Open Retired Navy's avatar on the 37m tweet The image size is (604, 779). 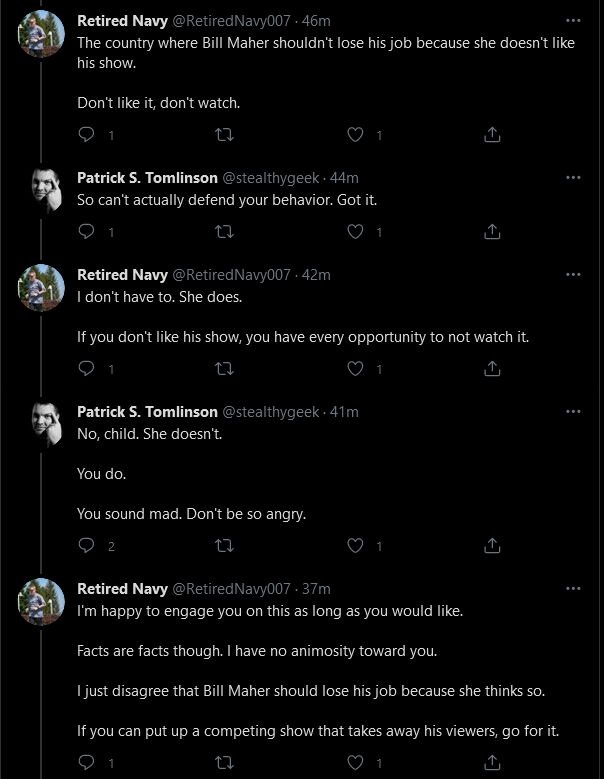[x=41, y=602]
